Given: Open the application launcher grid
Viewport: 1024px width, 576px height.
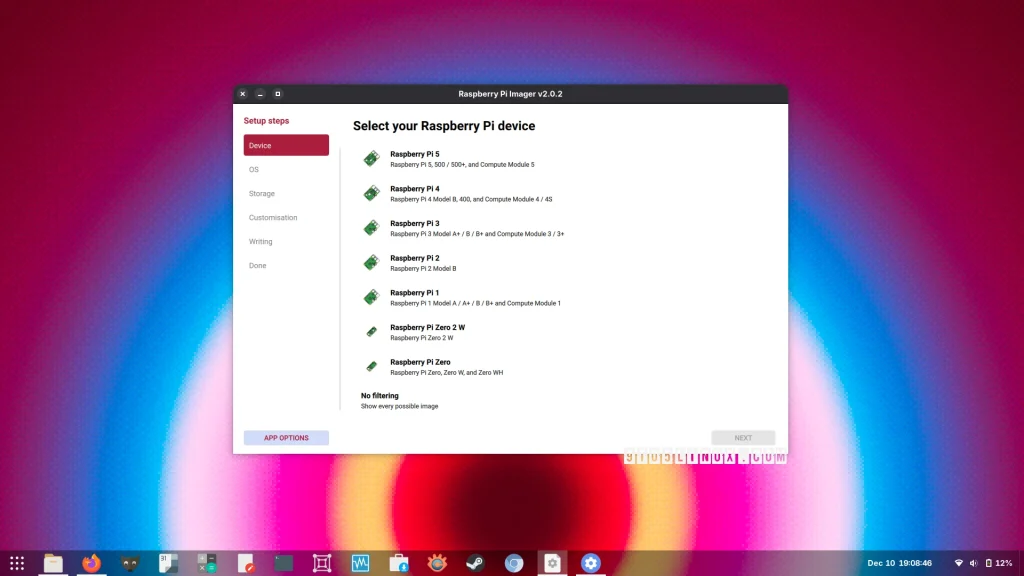Looking at the screenshot, I should [17, 562].
